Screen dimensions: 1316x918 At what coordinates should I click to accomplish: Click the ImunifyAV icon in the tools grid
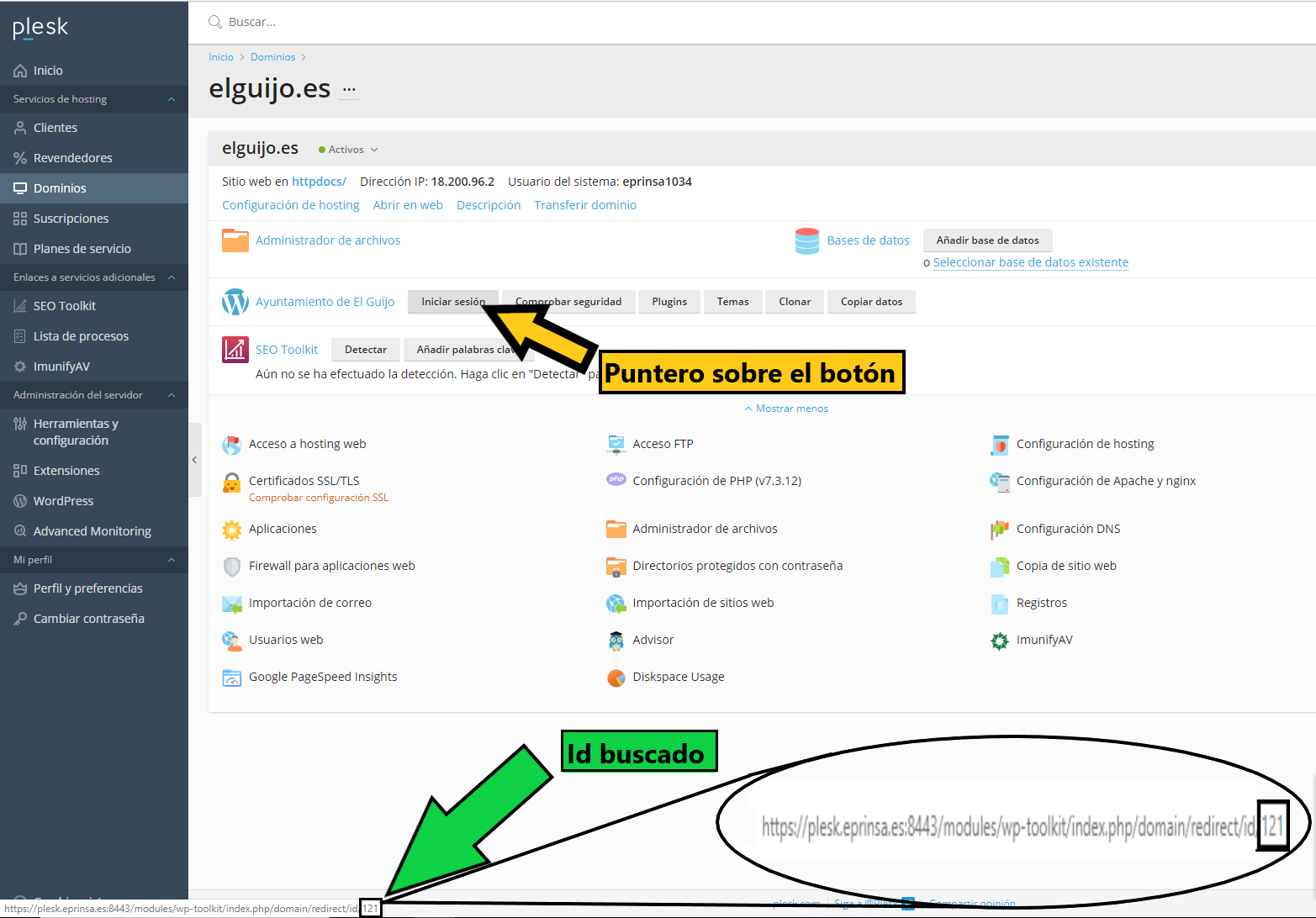(999, 641)
